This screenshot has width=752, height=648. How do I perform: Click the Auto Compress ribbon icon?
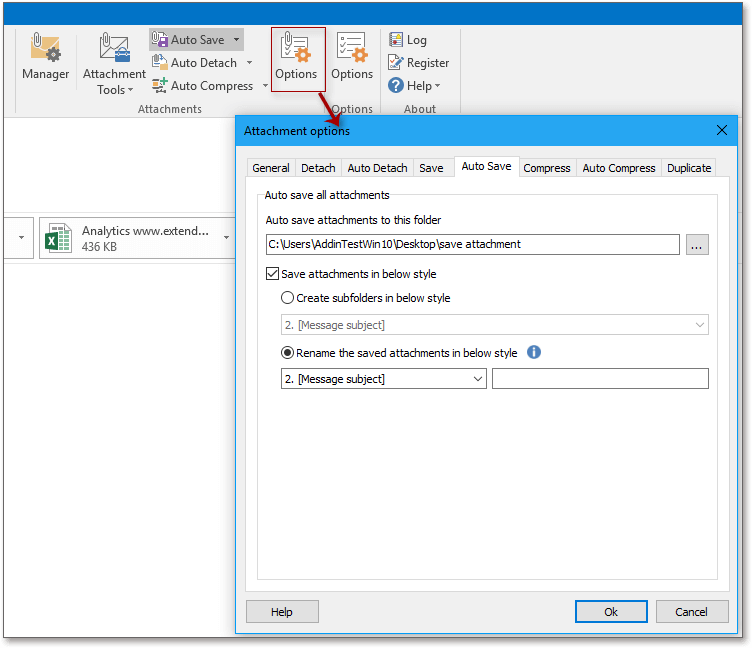[160, 86]
